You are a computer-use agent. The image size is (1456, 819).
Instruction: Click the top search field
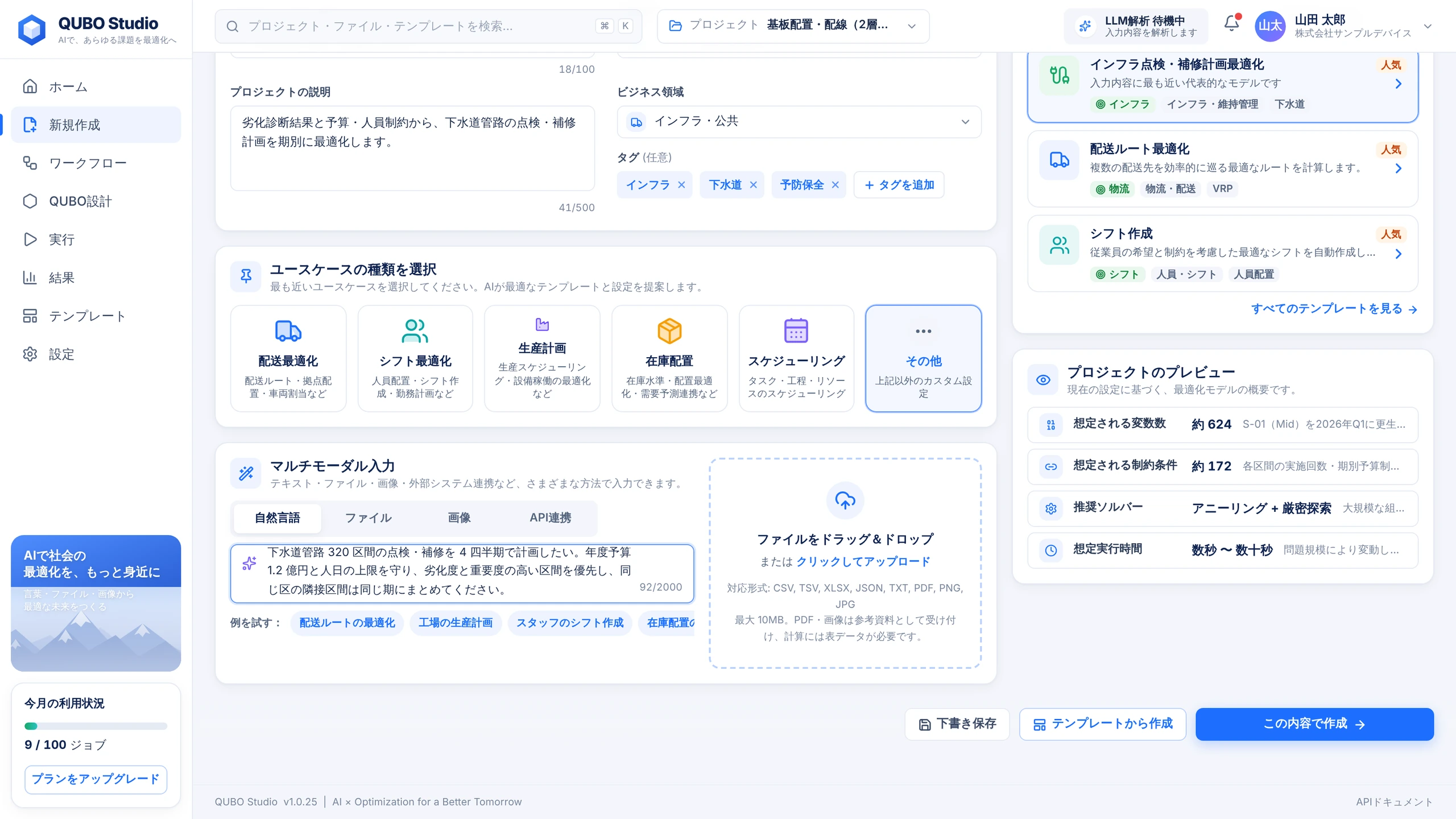(x=428, y=26)
